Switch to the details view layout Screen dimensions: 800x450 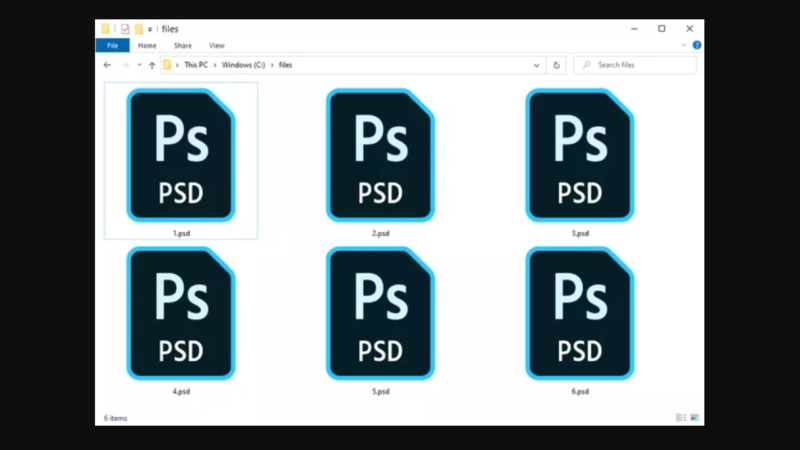tap(681, 417)
